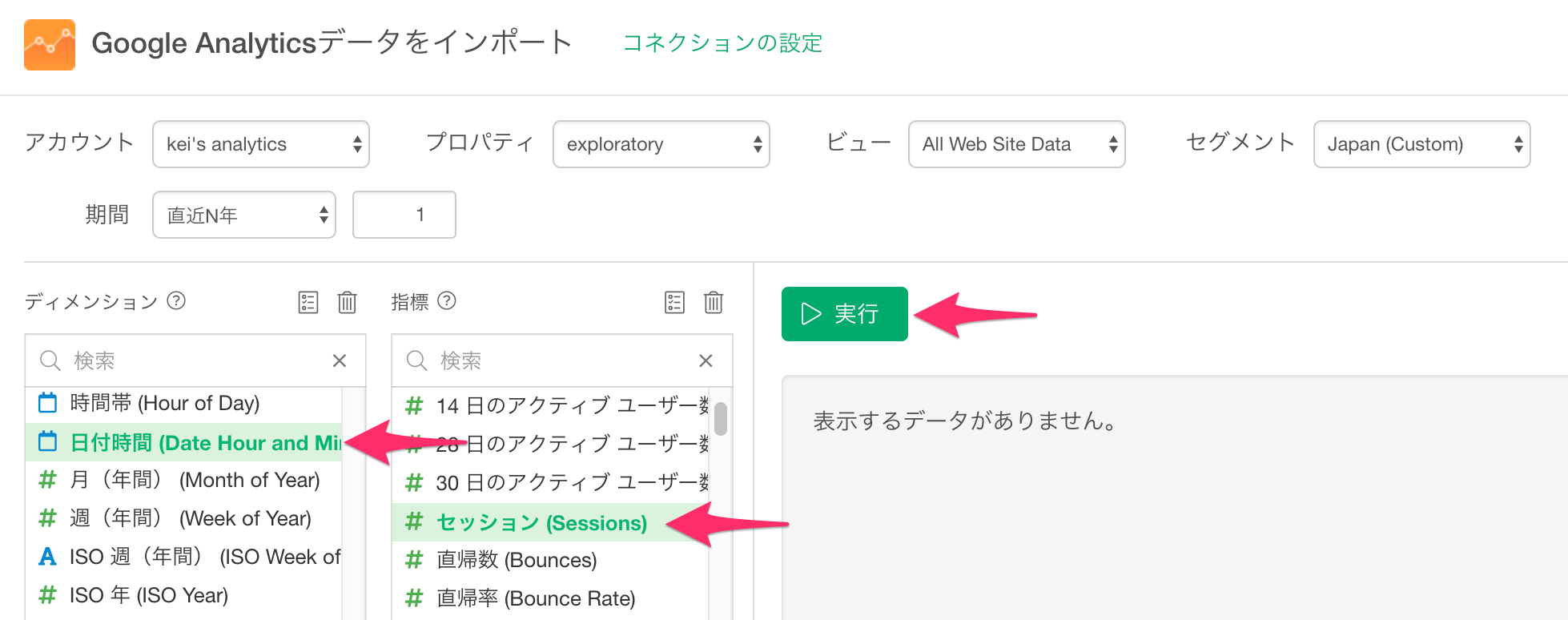Click the ディメンション list-view icon
Viewport: 1568px width, 620px height.
(x=308, y=302)
